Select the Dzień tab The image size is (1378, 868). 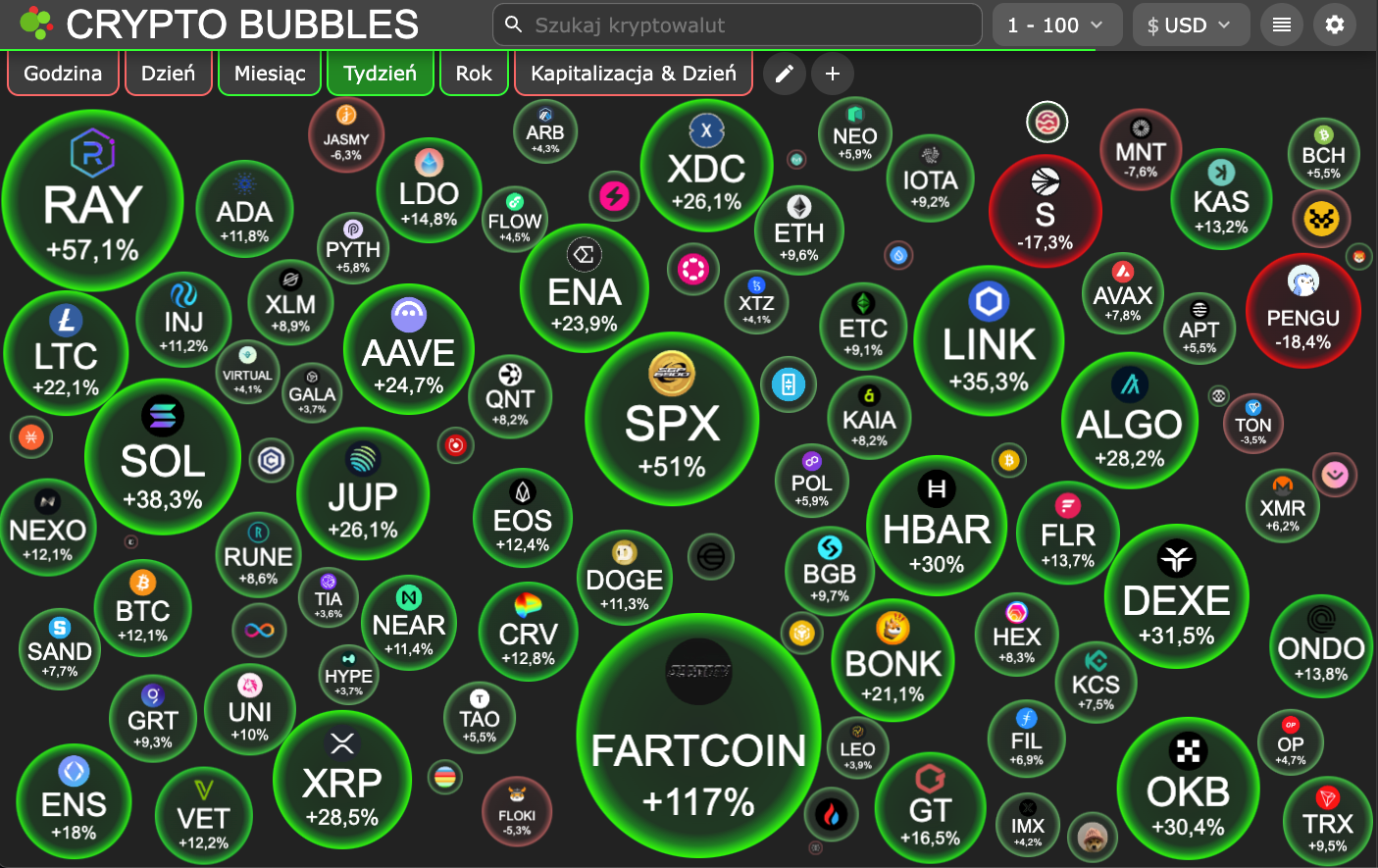[169, 74]
